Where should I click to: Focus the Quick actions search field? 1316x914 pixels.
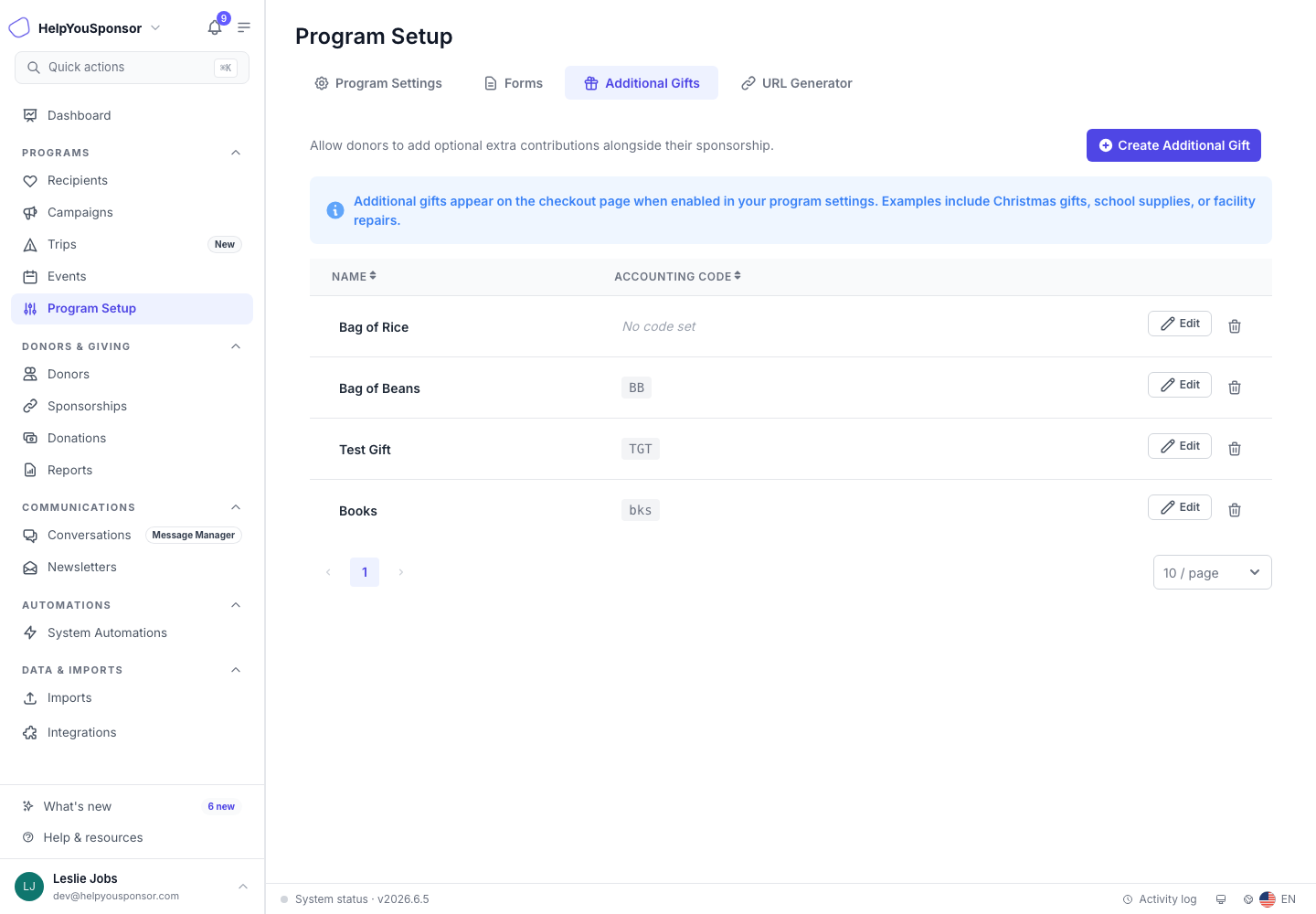point(132,68)
